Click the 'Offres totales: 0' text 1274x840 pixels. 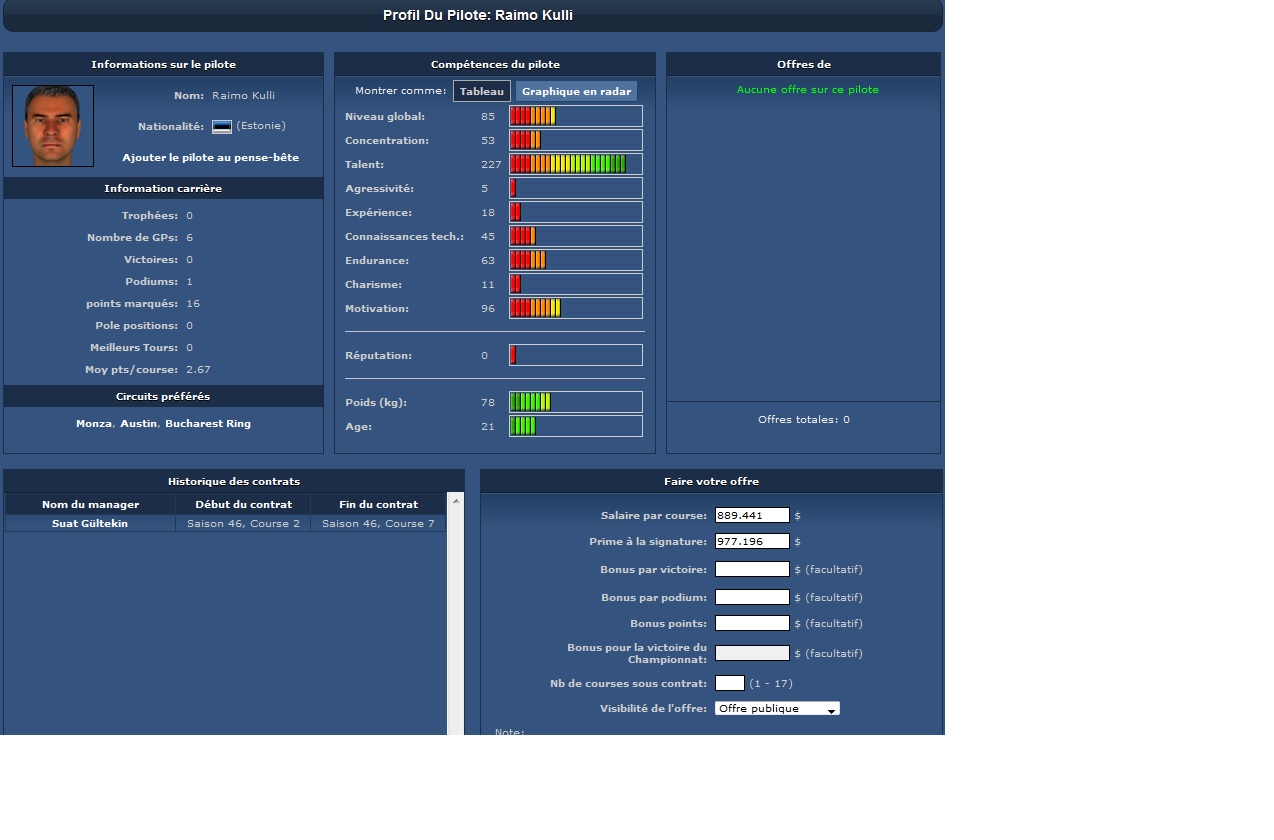coord(804,420)
